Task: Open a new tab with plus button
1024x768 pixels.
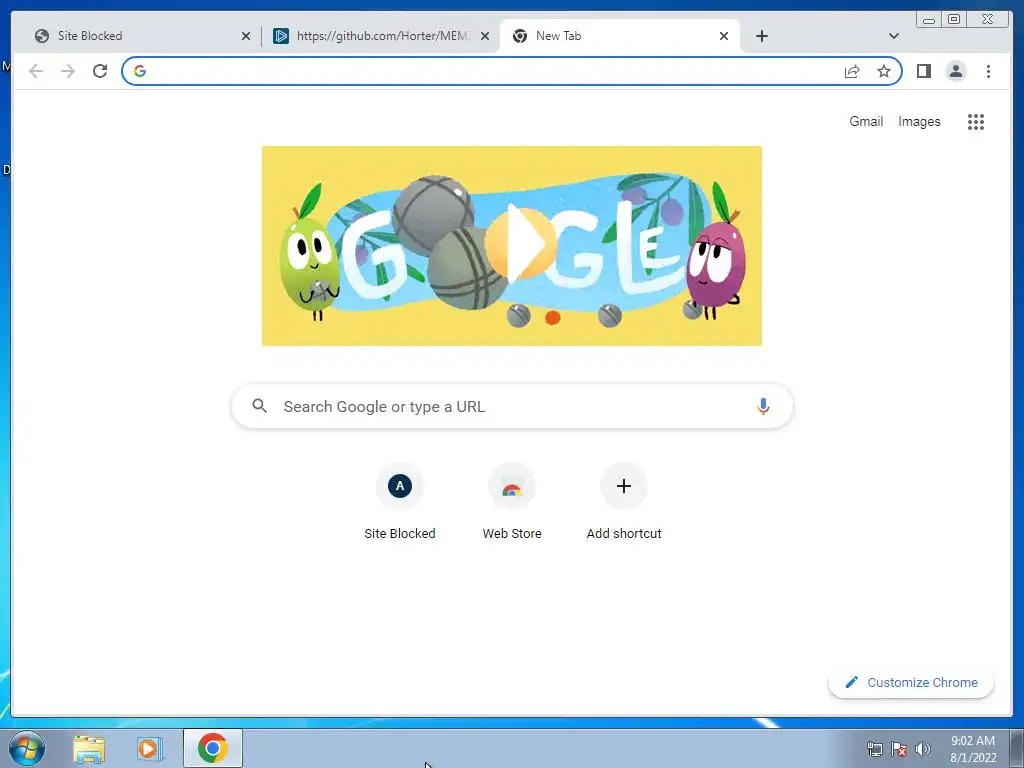Action: [761, 36]
